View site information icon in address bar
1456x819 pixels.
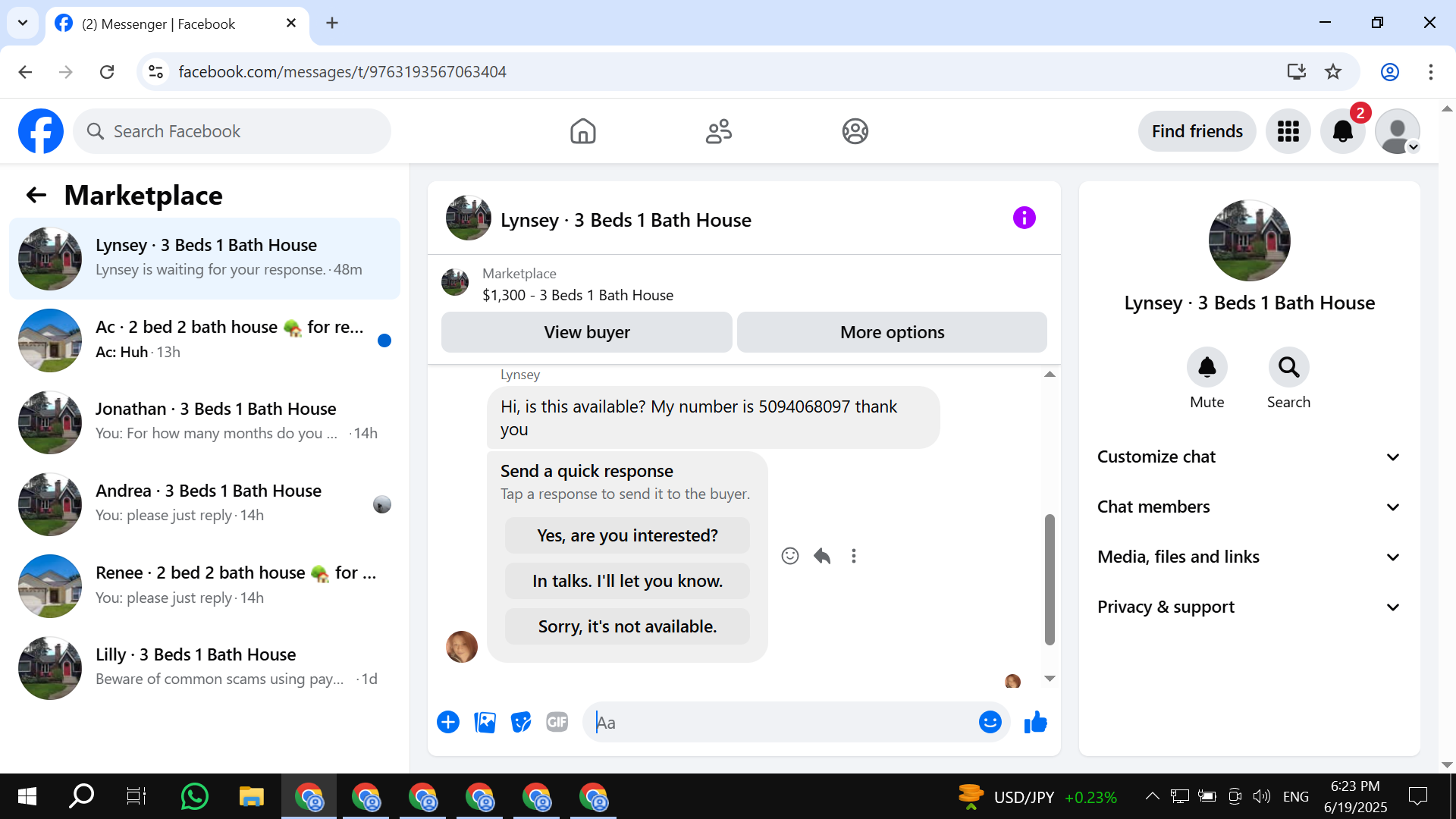click(x=155, y=72)
